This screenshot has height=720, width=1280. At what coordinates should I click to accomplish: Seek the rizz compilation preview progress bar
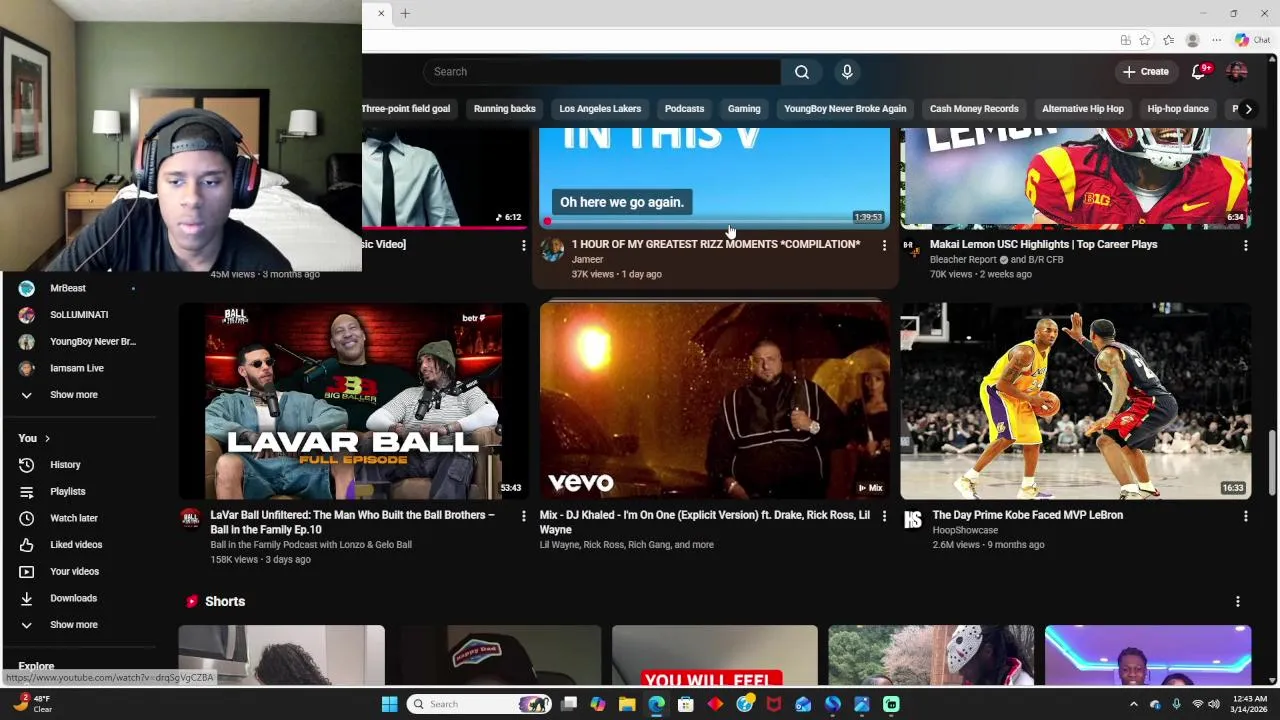(x=714, y=222)
